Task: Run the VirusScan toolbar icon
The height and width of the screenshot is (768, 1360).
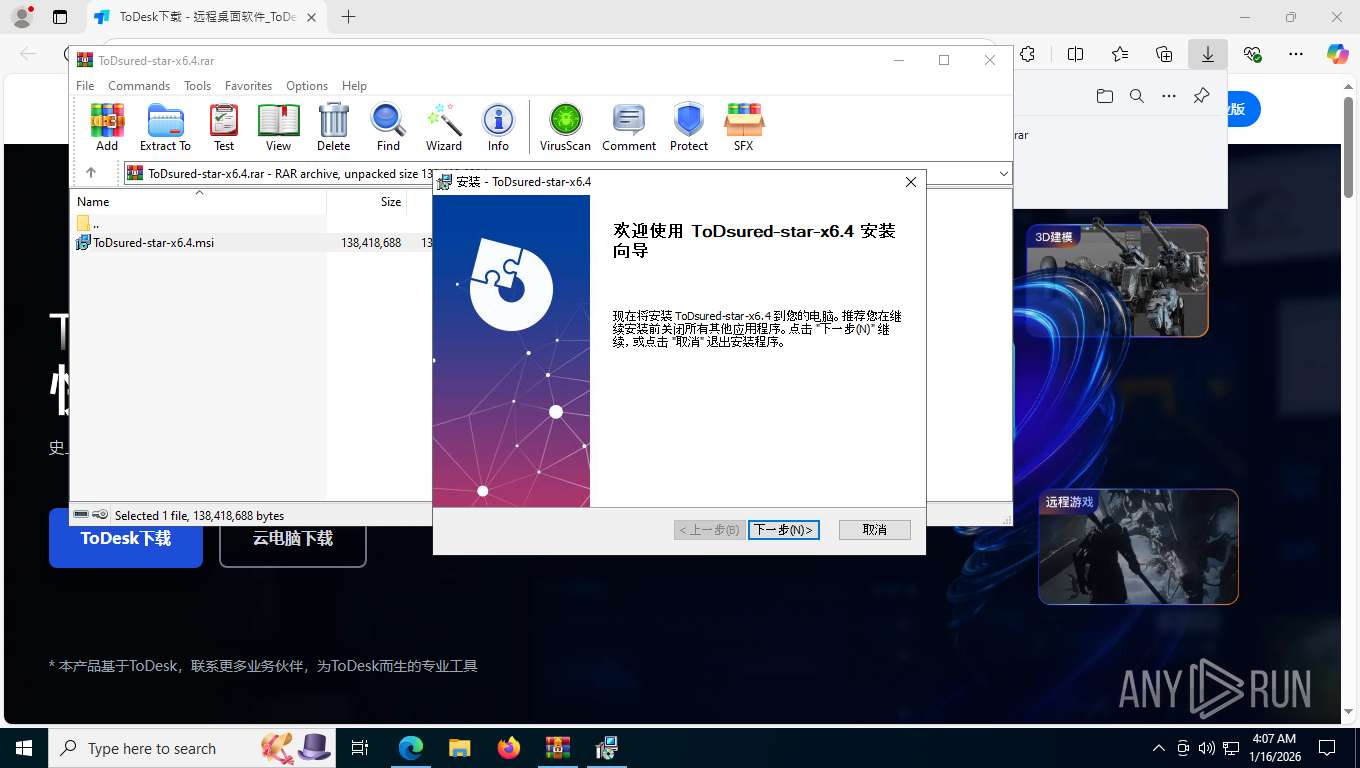Action: [565, 127]
